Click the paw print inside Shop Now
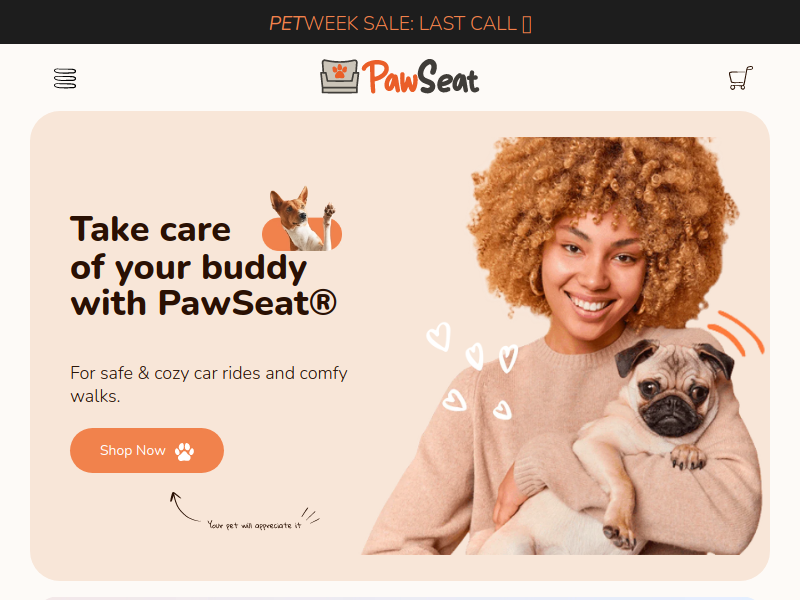 point(184,451)
